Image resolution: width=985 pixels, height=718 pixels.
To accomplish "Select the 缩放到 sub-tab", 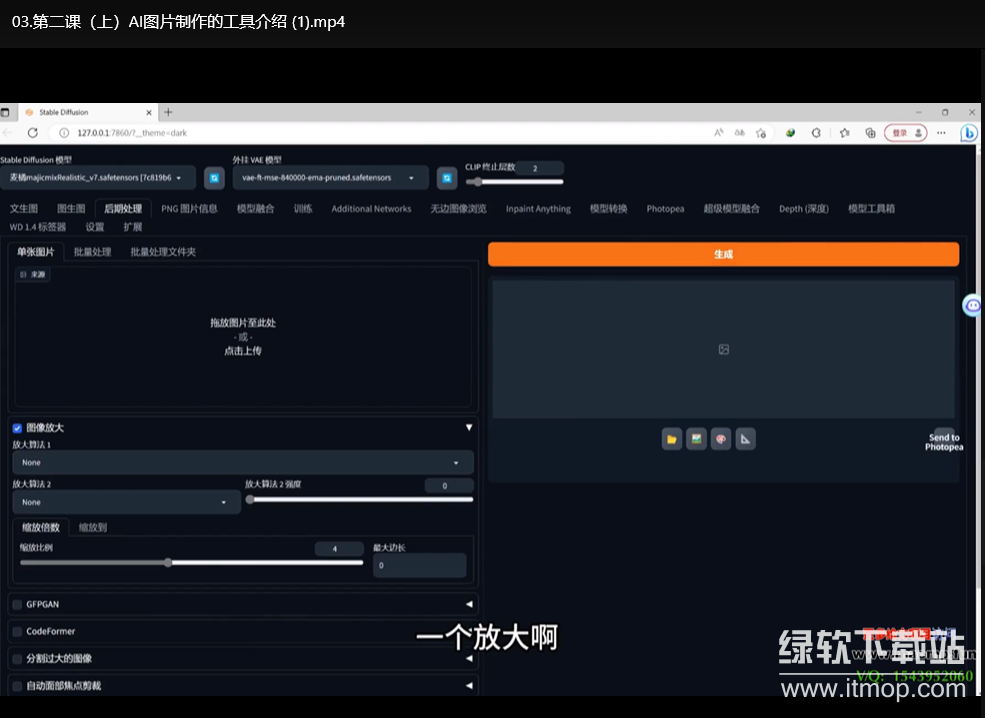I will pyautogui.click(x=93, y=528).
